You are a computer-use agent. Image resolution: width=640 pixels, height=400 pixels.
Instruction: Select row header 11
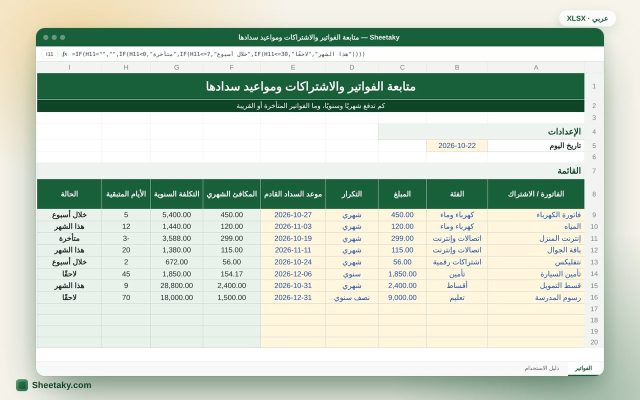tap(594, 238)
